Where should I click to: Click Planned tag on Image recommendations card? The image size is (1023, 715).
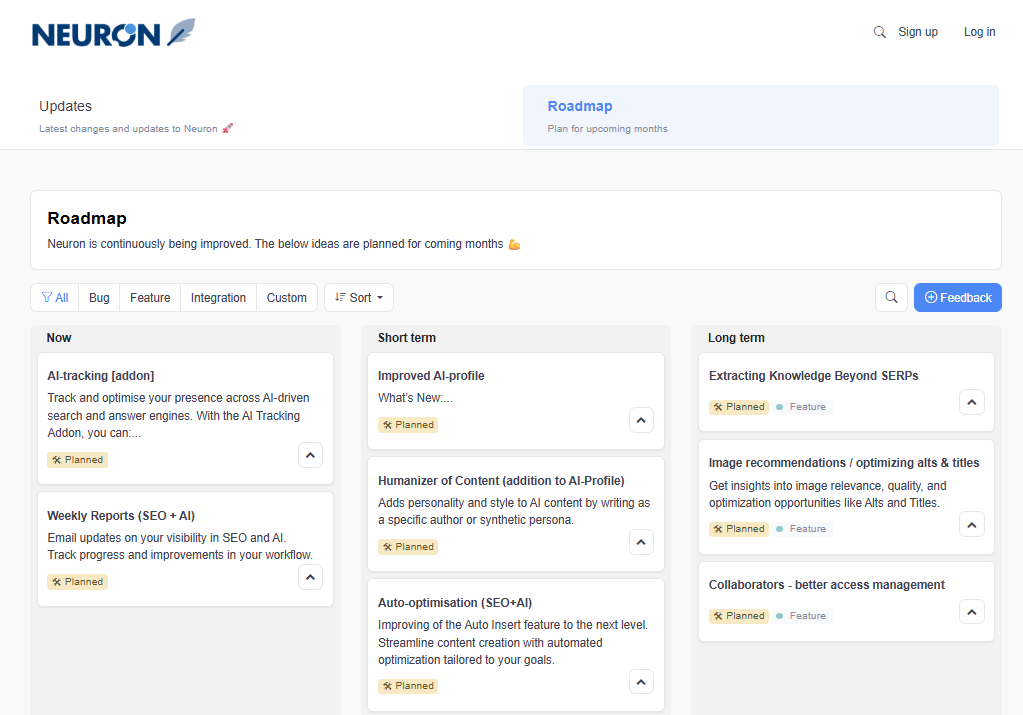(739, 529)
